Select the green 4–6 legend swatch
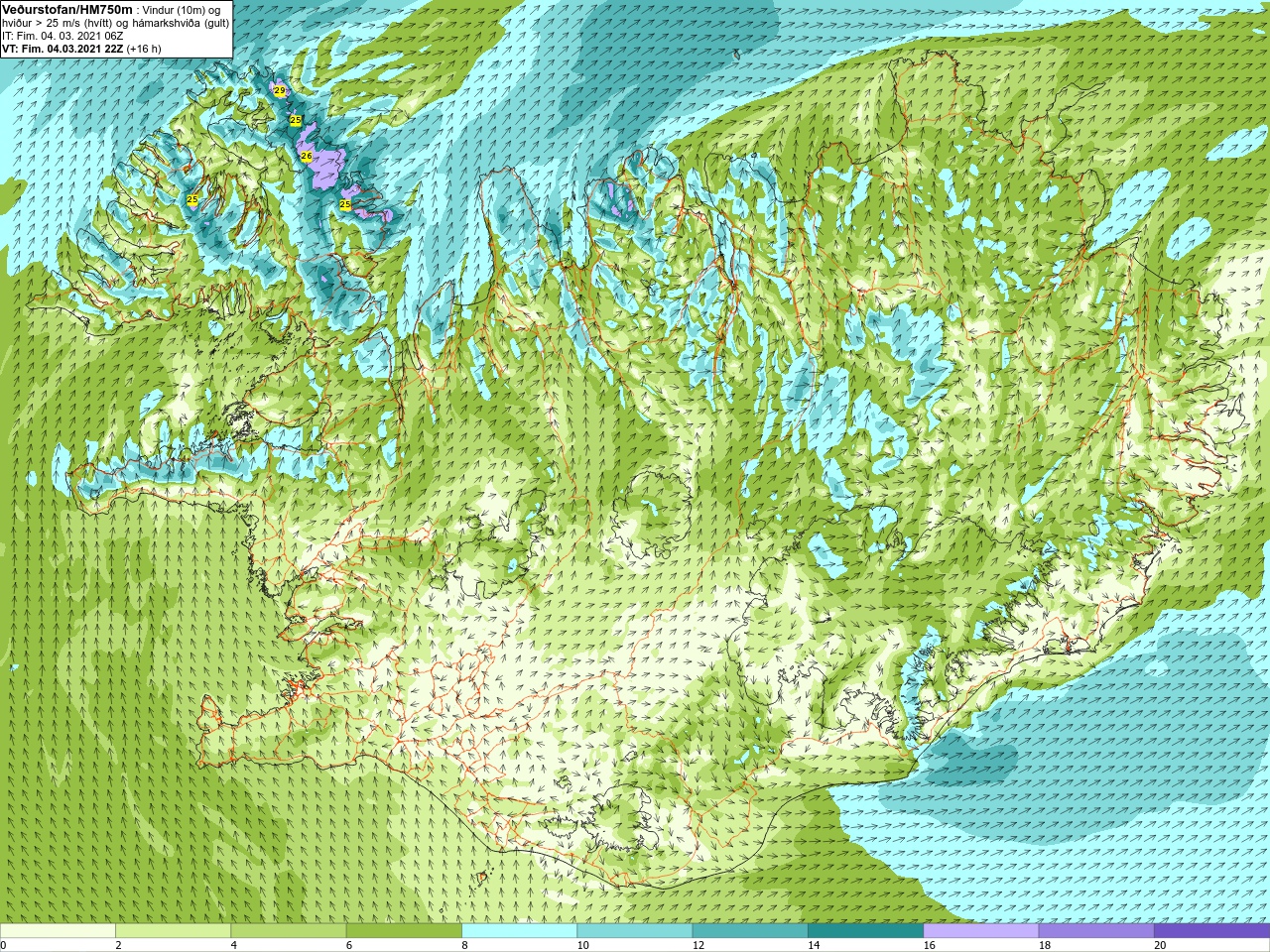 [x=288, y=931]
